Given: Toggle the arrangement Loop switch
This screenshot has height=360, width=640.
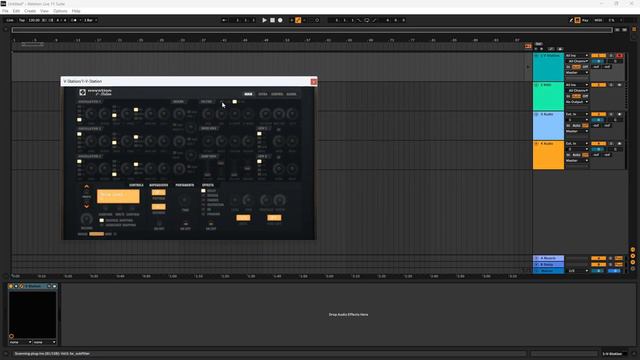Looking at the screenshot, I should tap(367, 20).
